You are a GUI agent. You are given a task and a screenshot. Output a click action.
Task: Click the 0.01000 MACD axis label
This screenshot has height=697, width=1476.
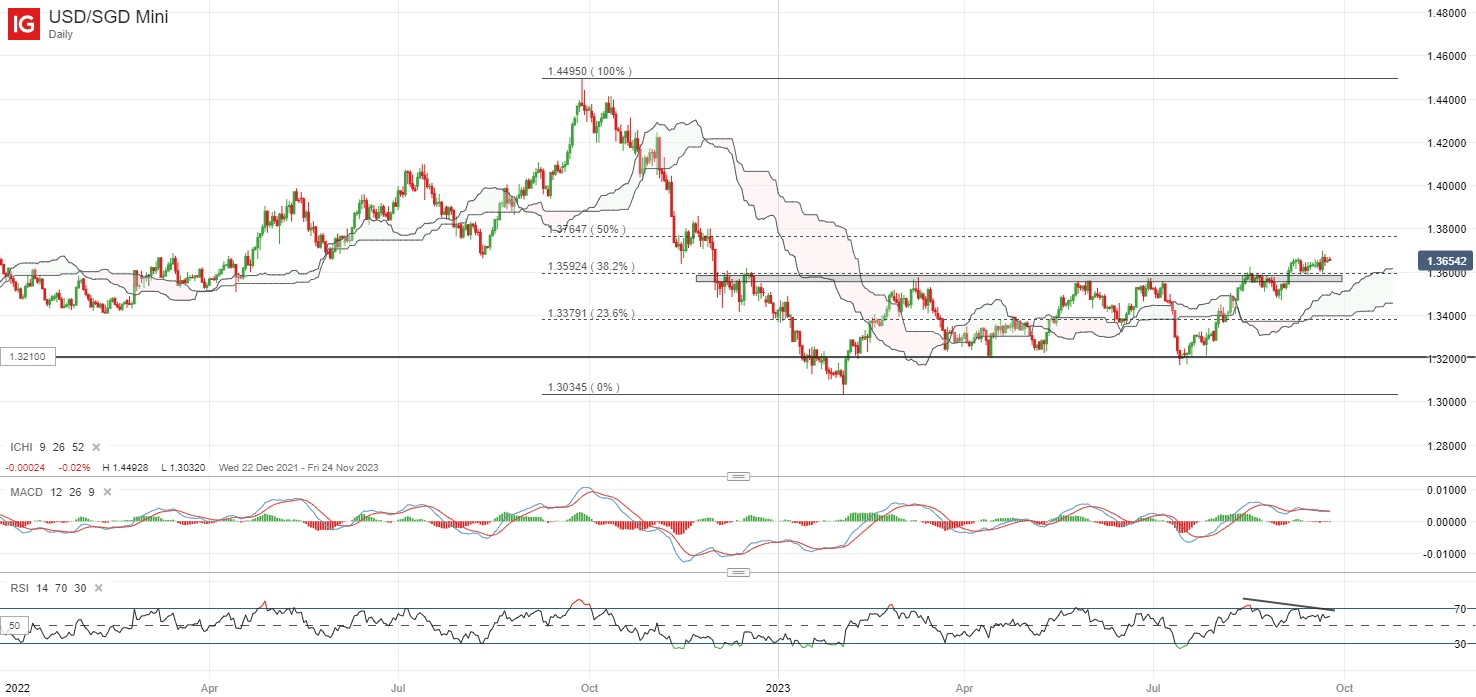tap(1447, 490)
